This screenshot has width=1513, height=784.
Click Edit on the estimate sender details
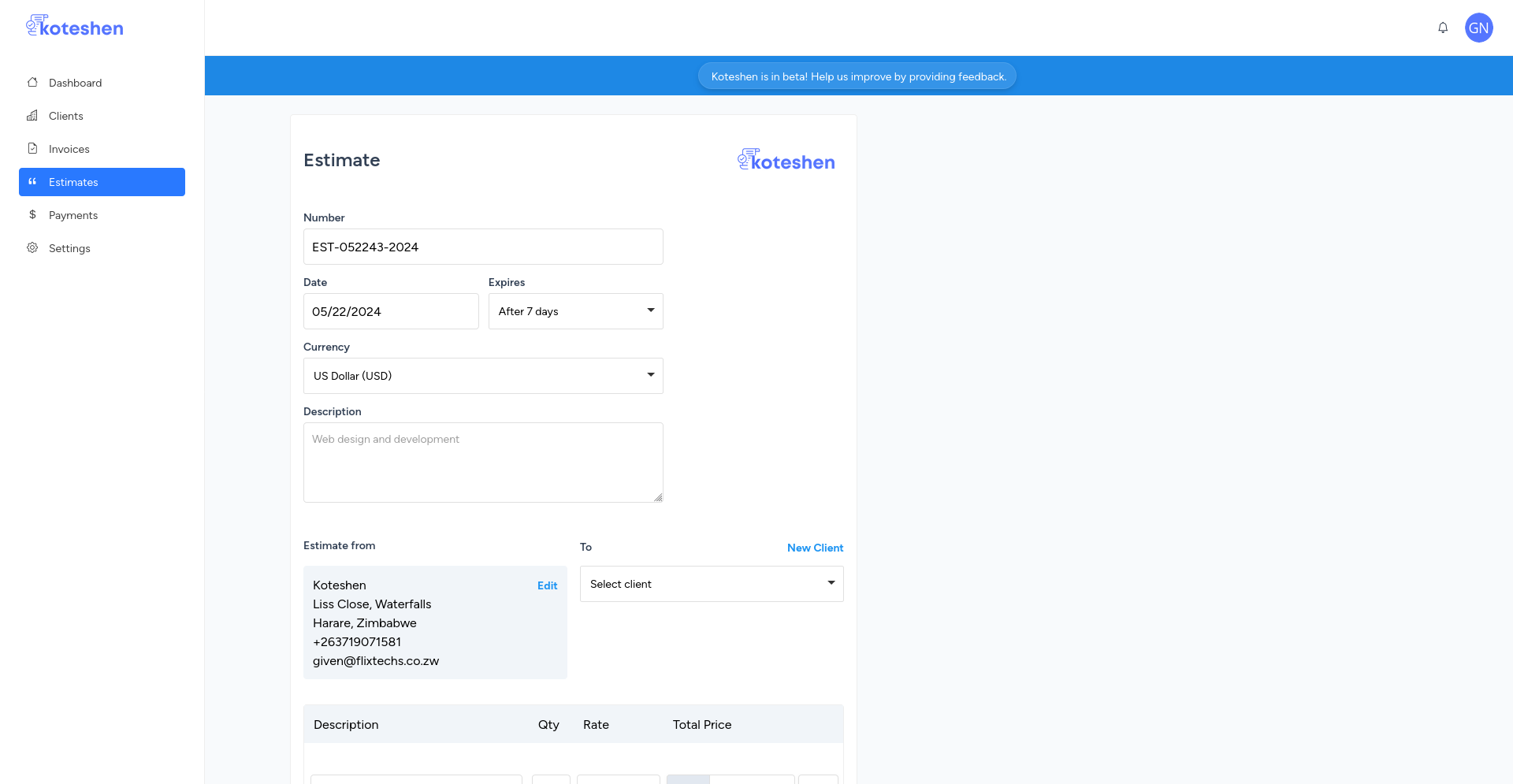pos(547,585)
